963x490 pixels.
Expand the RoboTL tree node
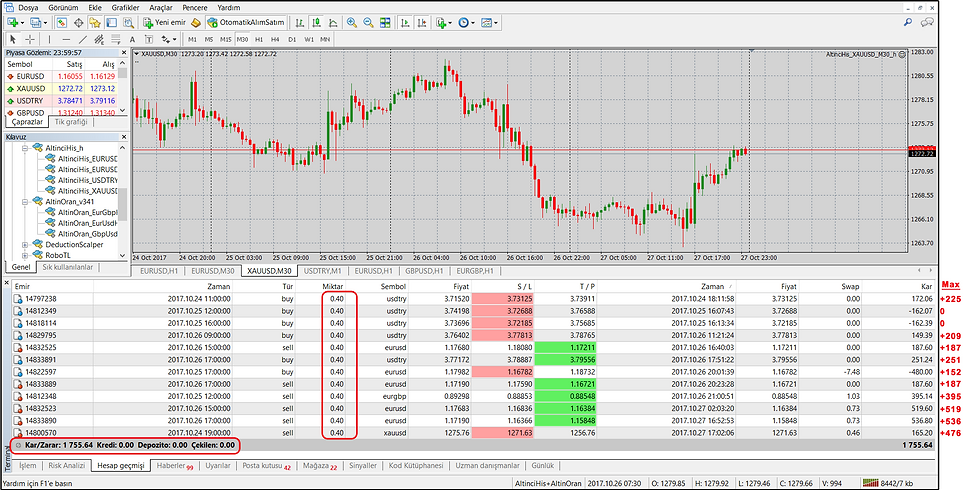pos(26,255)
